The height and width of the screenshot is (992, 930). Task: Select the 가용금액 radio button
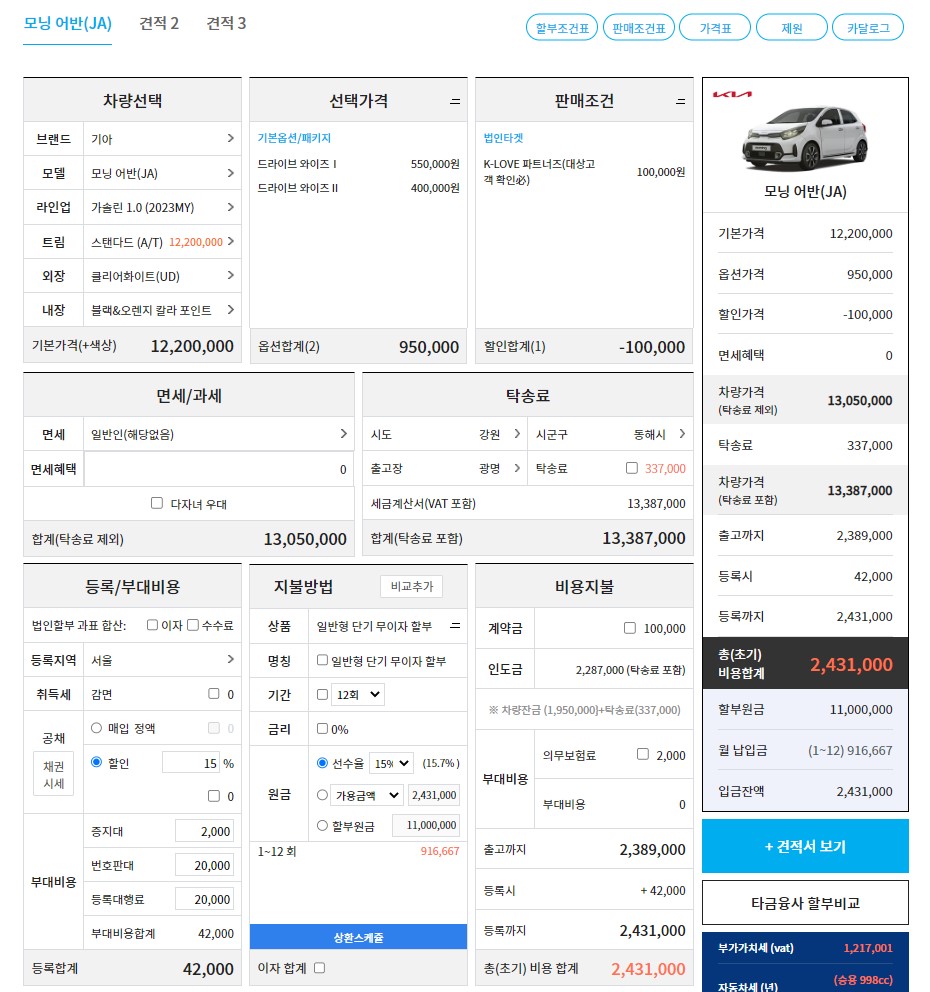[x=322, y=795]
